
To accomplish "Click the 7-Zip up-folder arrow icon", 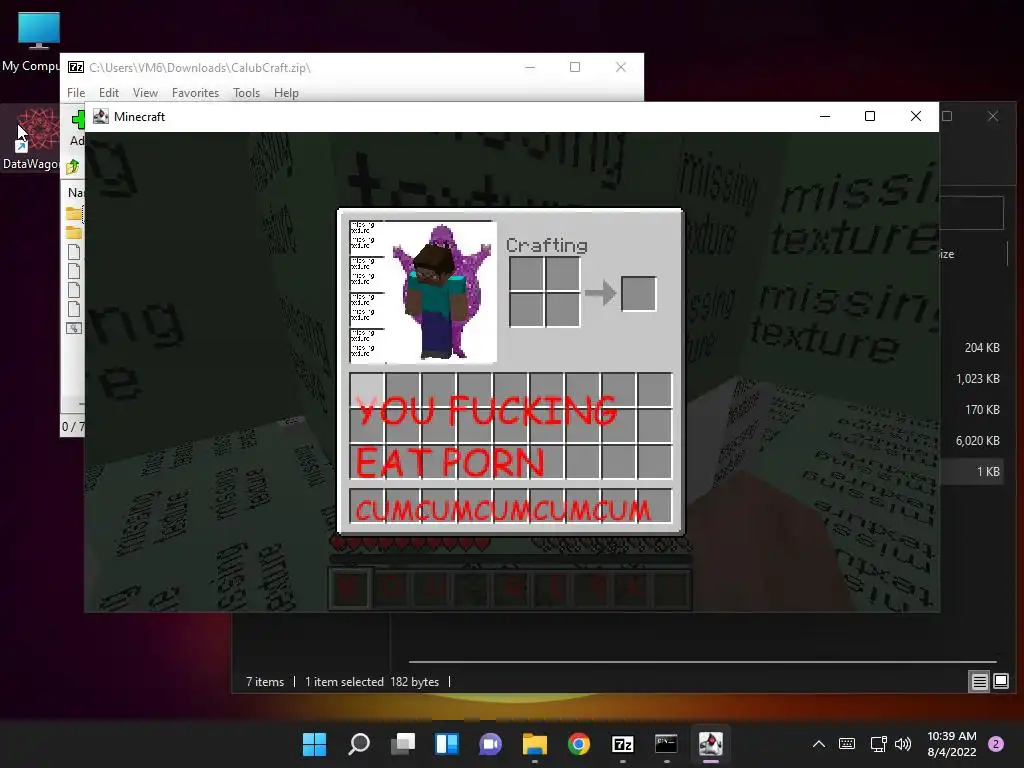I will (72, 167).
